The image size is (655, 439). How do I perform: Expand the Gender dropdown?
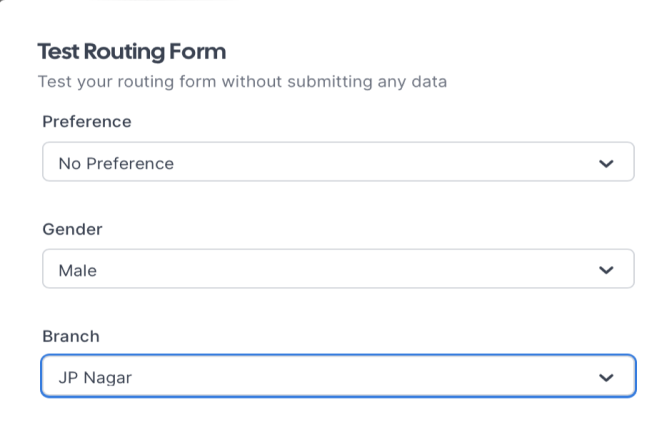tap(338, 270)
